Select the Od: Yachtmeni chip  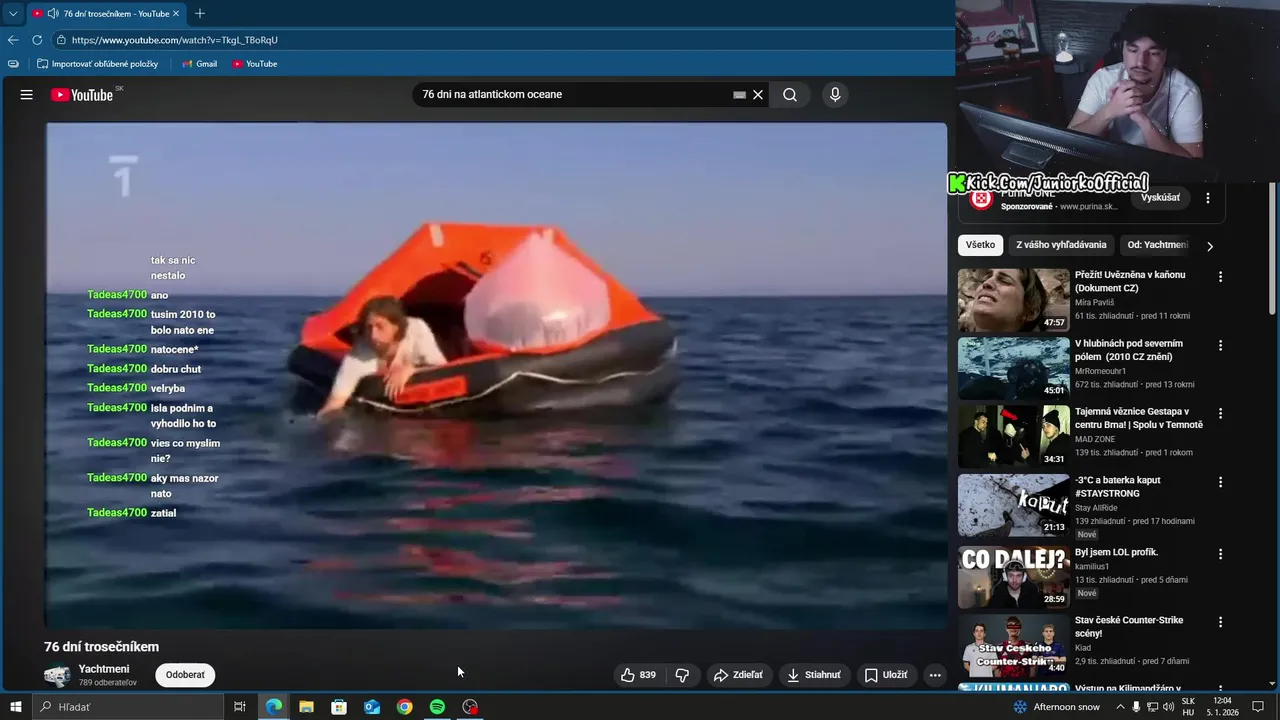point(1157,245)
